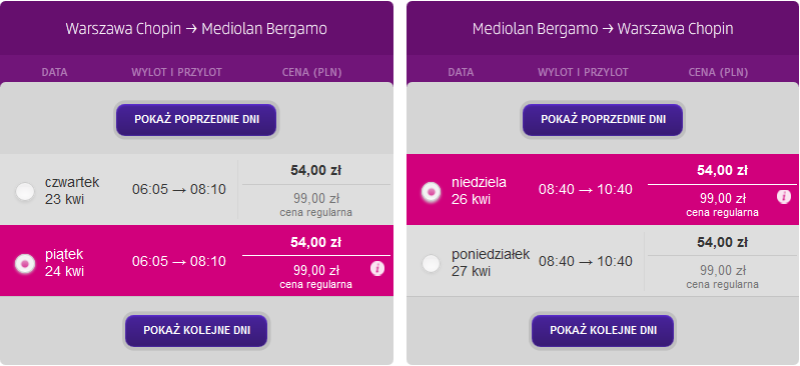Viewport: 800px width, 366px height.
Task: Click CENA (PLN) column header in outbound panel
Action: (312, 72)
